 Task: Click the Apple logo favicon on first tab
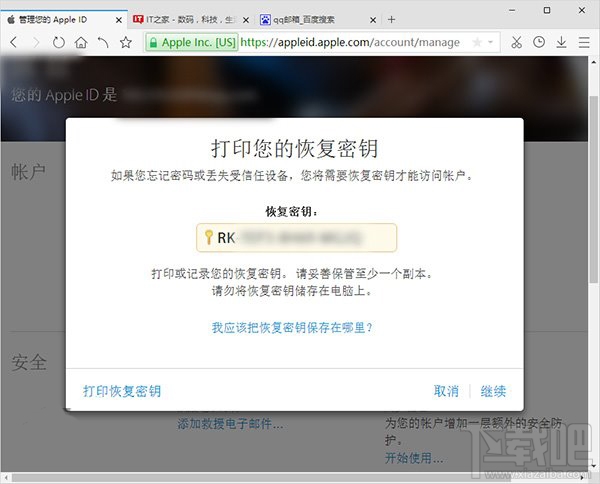coord(11,20)
